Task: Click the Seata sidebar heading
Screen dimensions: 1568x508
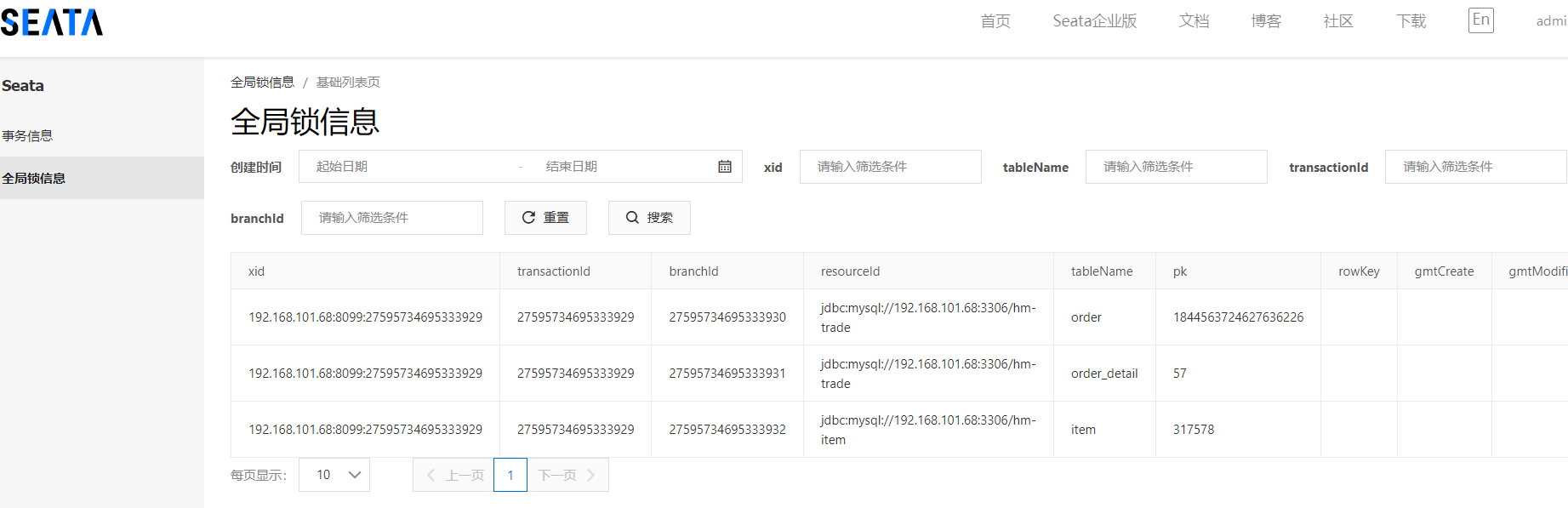Action: pyautogui.click(x=23, y=86)
